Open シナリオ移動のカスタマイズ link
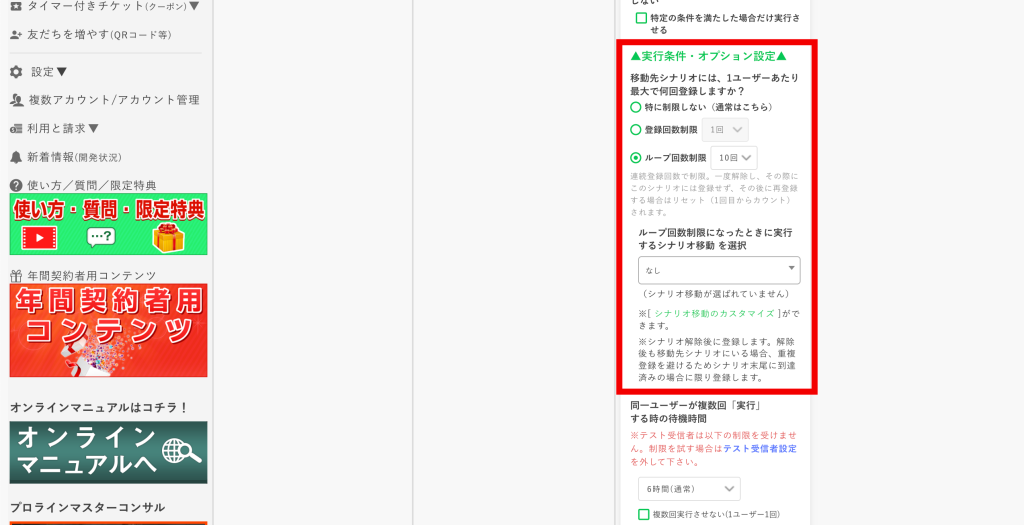This screenshot has width=1024, height=525. coord(714,313)
